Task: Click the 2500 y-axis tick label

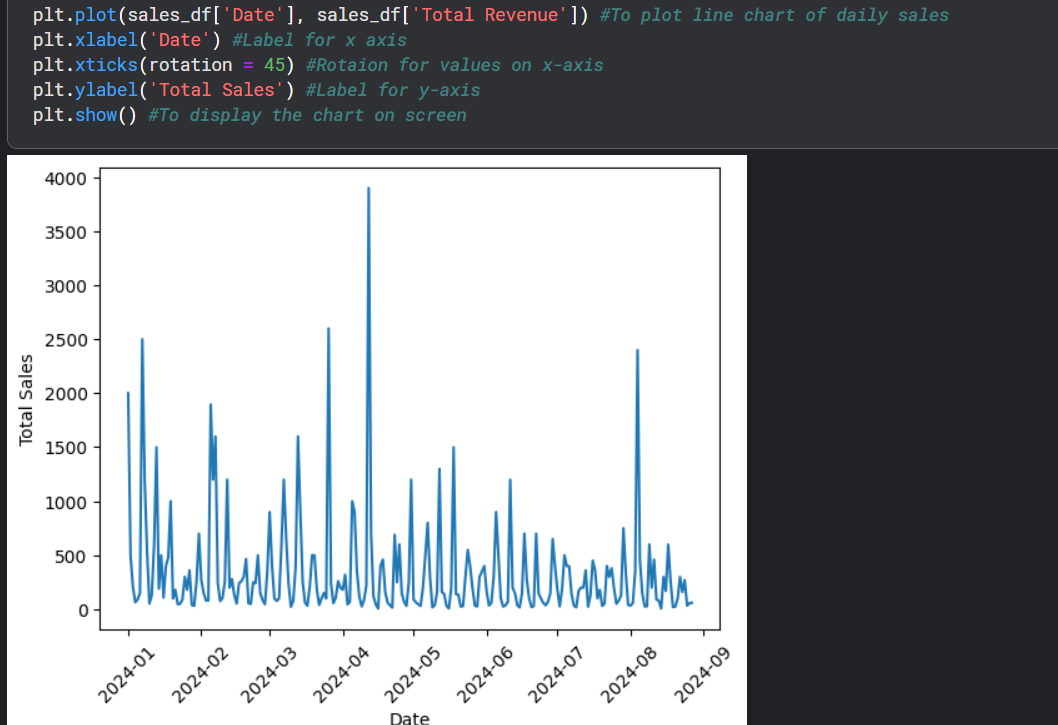Action: pos(65,340)
